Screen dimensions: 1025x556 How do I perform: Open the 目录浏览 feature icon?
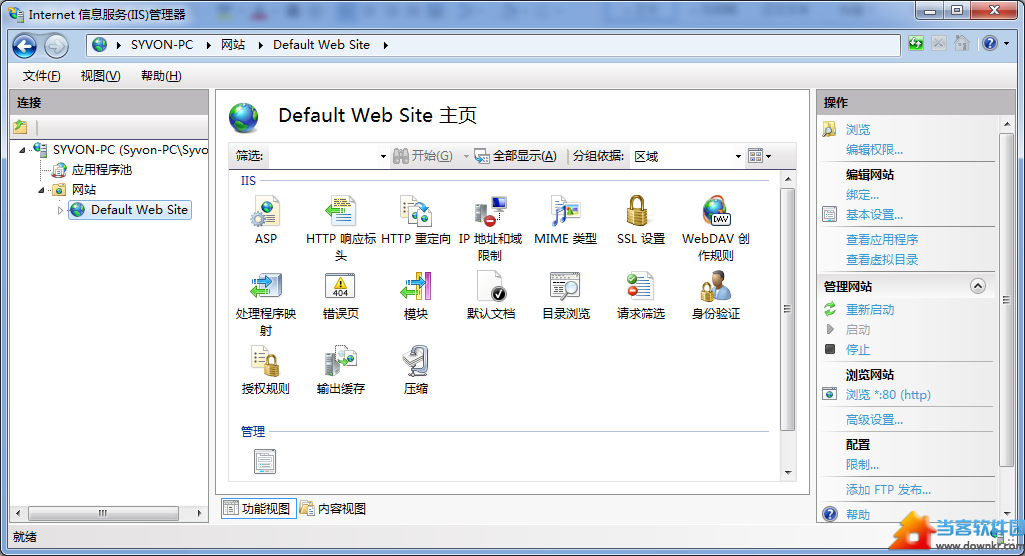pyautogui.click(x=565, y=287)
